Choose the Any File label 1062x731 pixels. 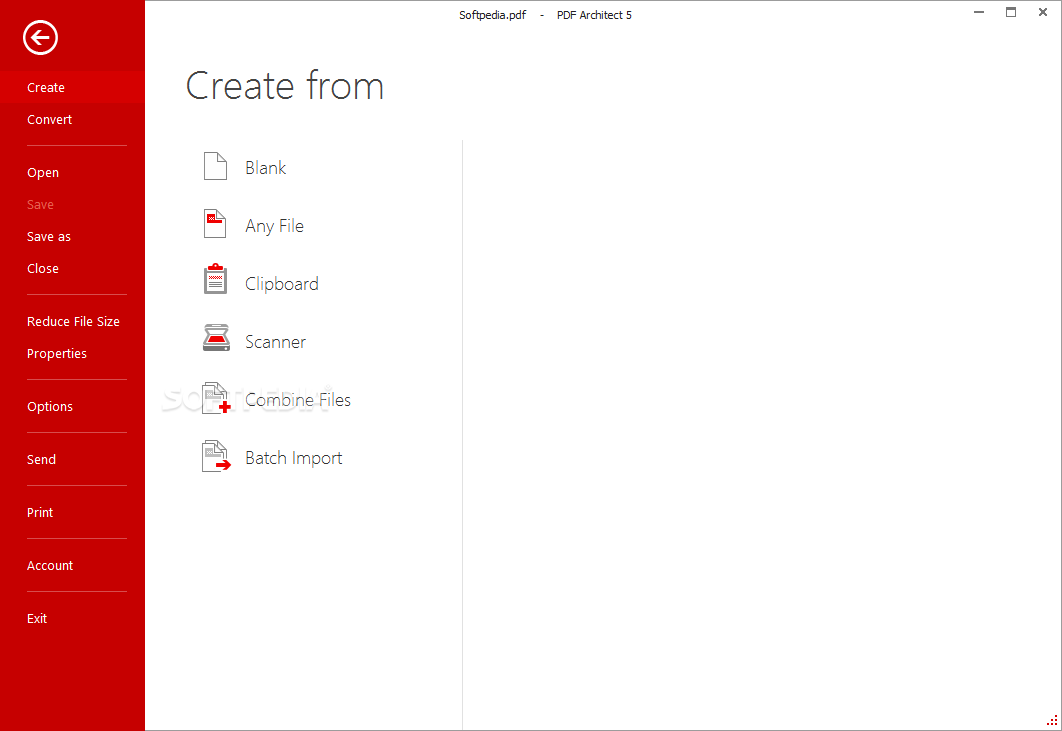tap(274, 226)
